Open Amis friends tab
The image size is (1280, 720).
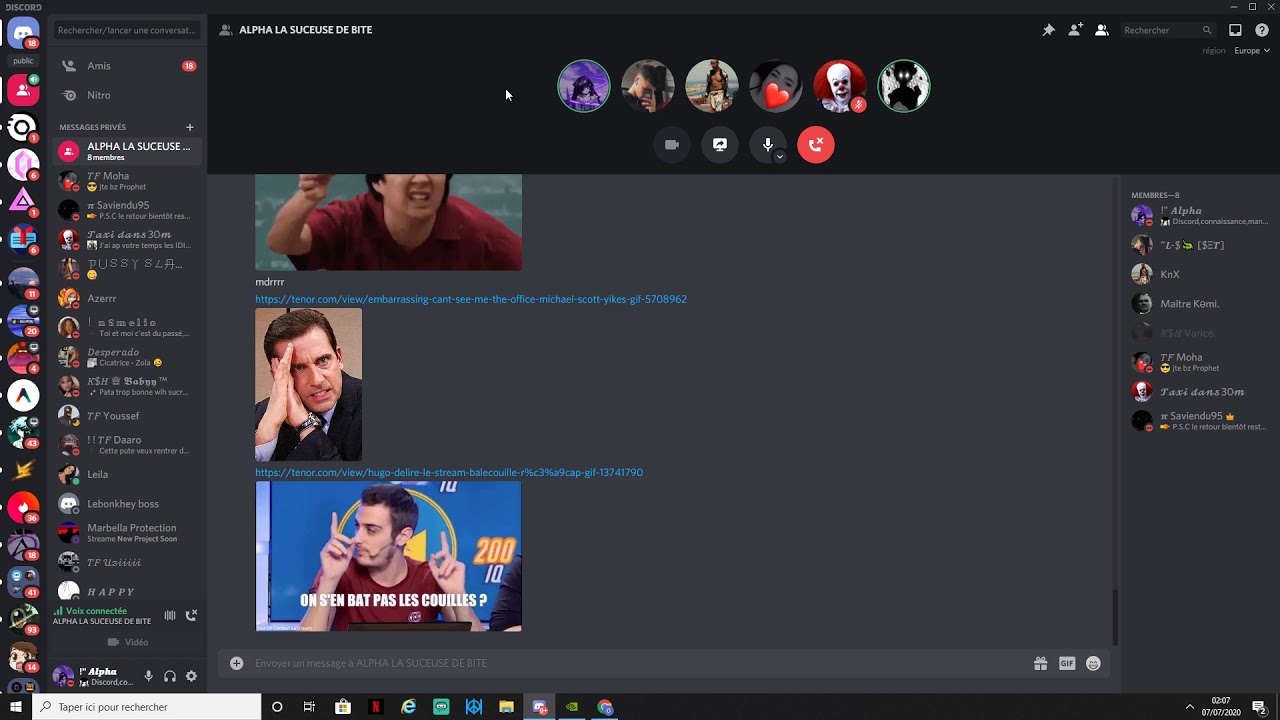click(x=127, y=66)
